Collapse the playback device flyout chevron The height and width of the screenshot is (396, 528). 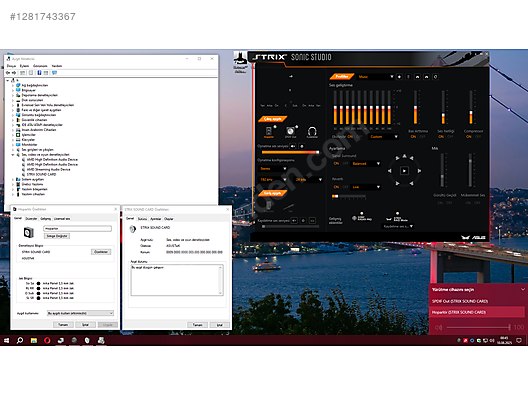click(x=523, y=290)
